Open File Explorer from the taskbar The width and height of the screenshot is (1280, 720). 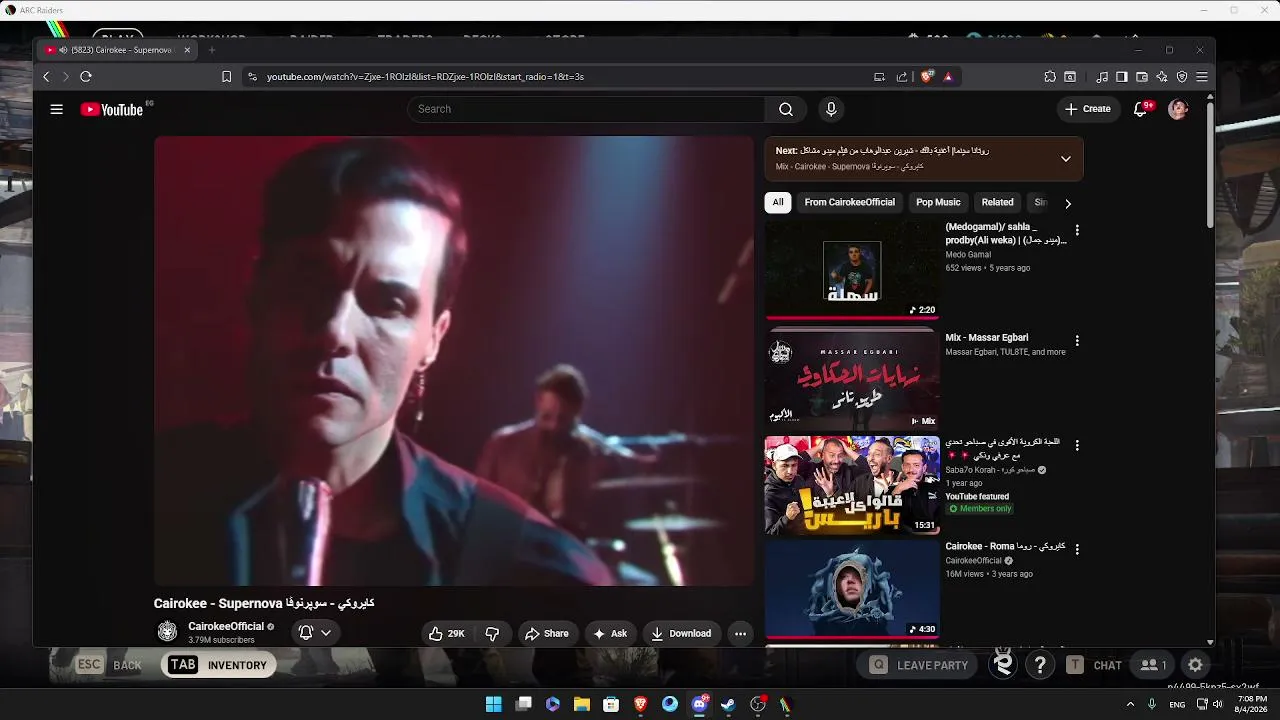[582, 705]
